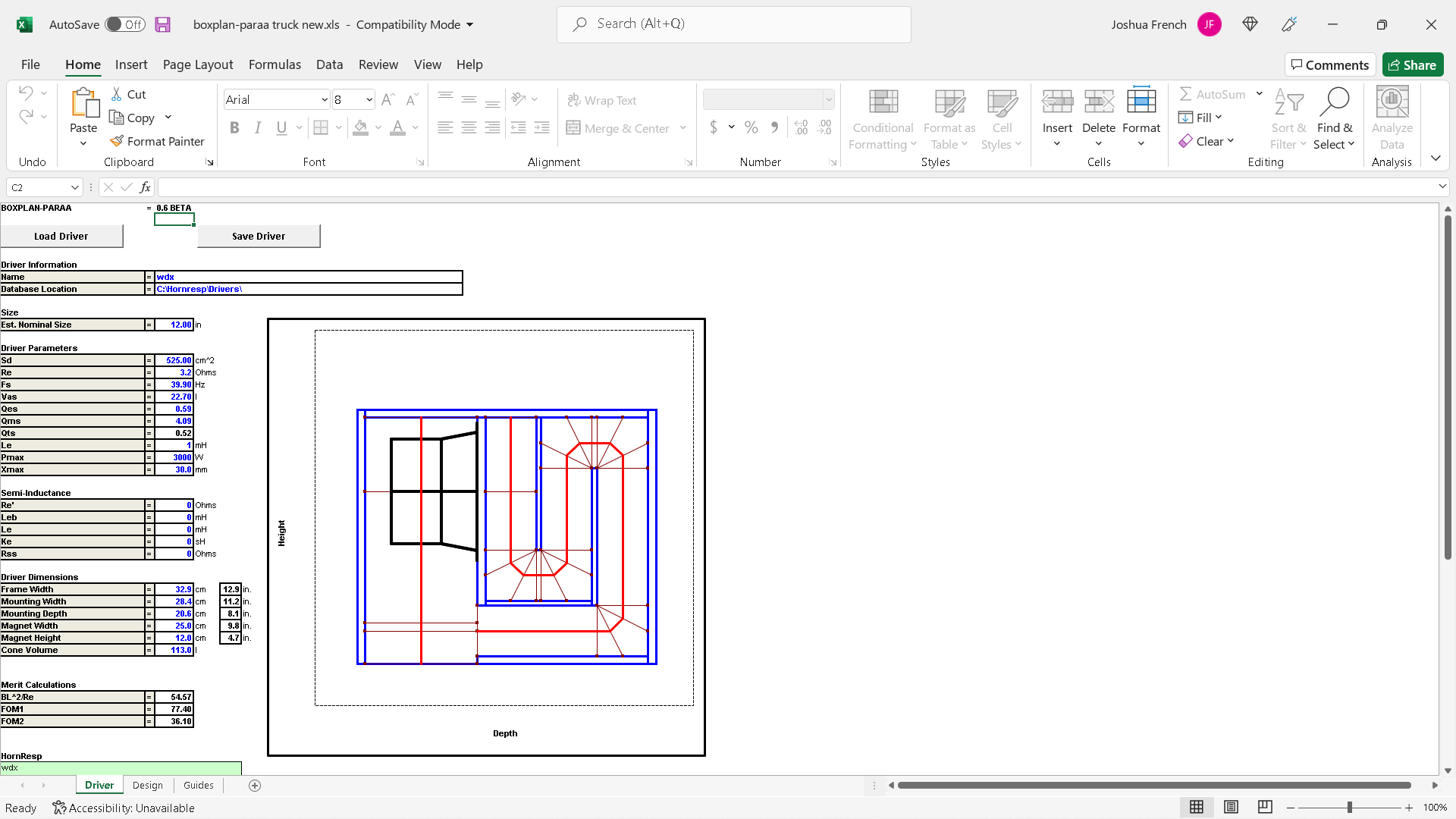The image size is (1456, 819).
Task: Apply Bold formatting
Action: click(x=234, y=127)
